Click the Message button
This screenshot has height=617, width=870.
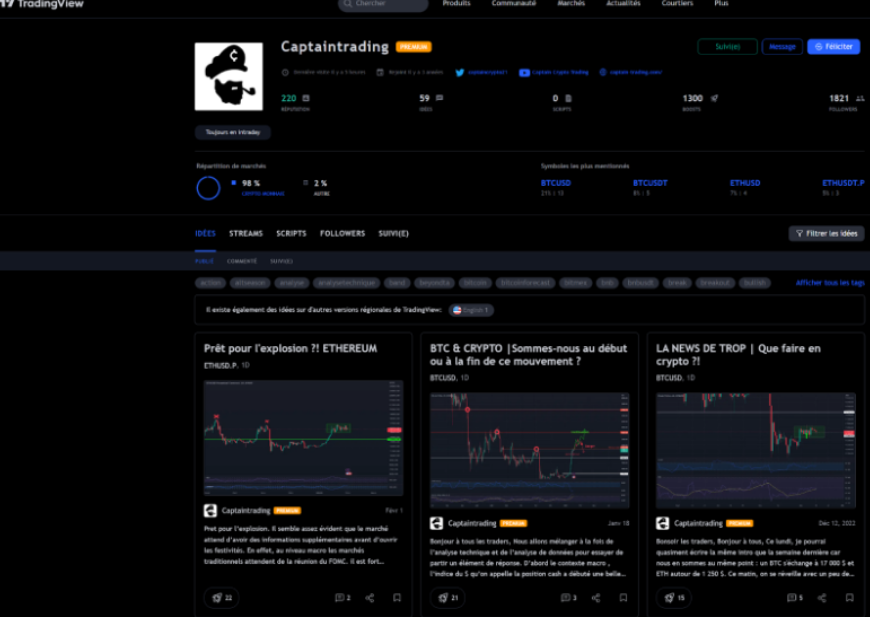coord(782,47)
